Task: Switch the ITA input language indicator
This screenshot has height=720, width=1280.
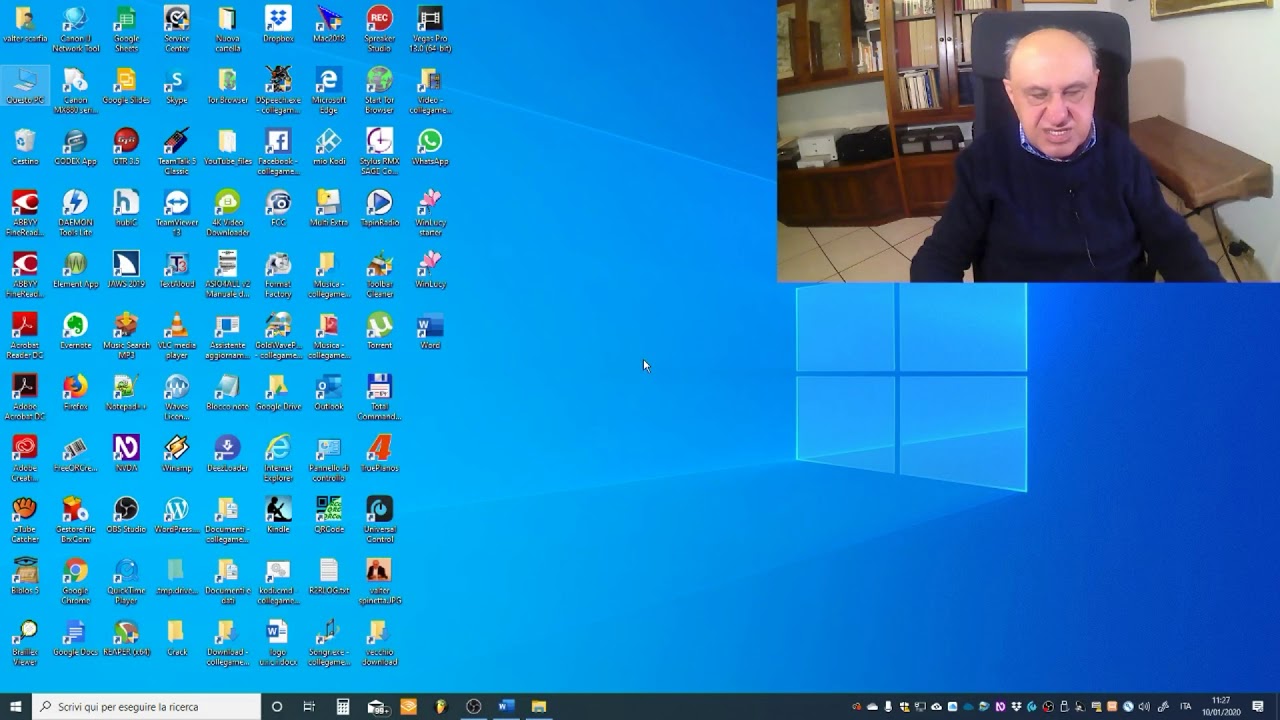Action: 1185,706
